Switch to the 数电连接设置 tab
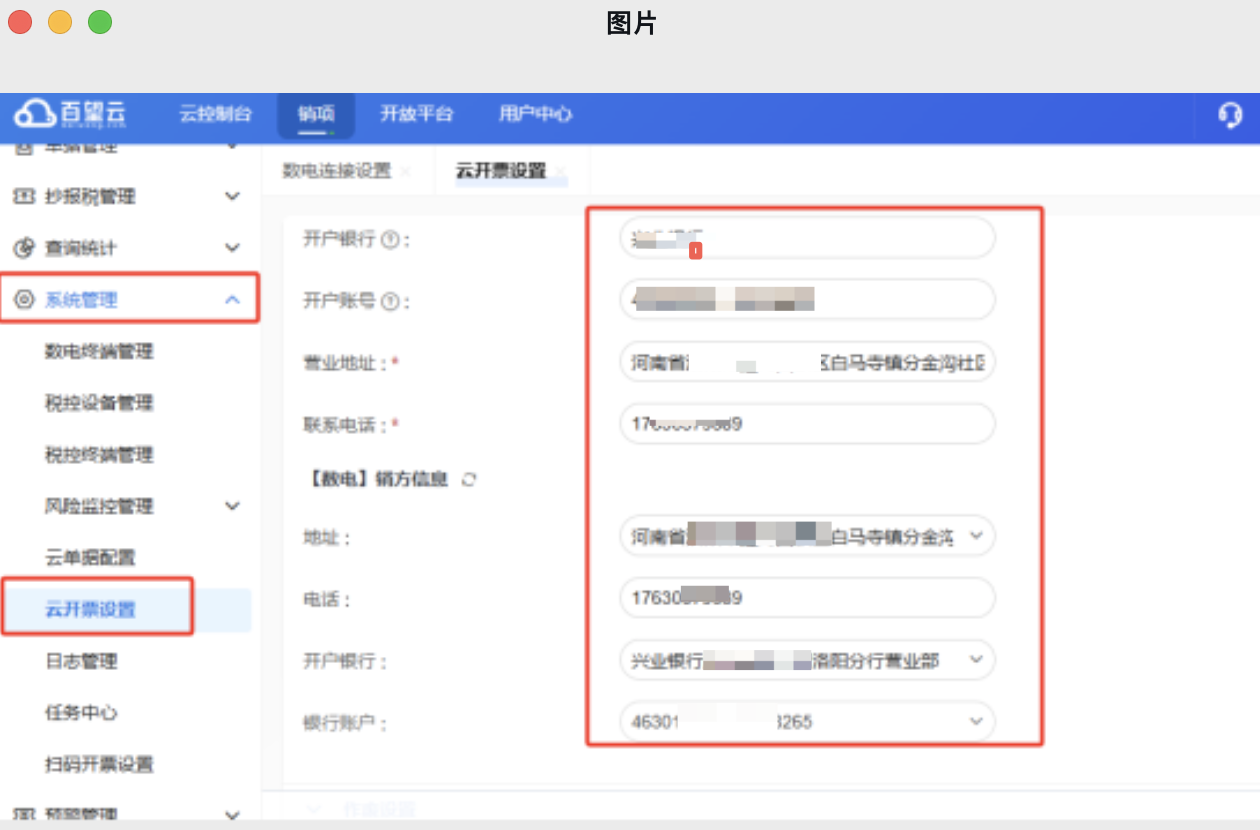The width and height of the screenshot is (1260, 830). tap(337, 171)
